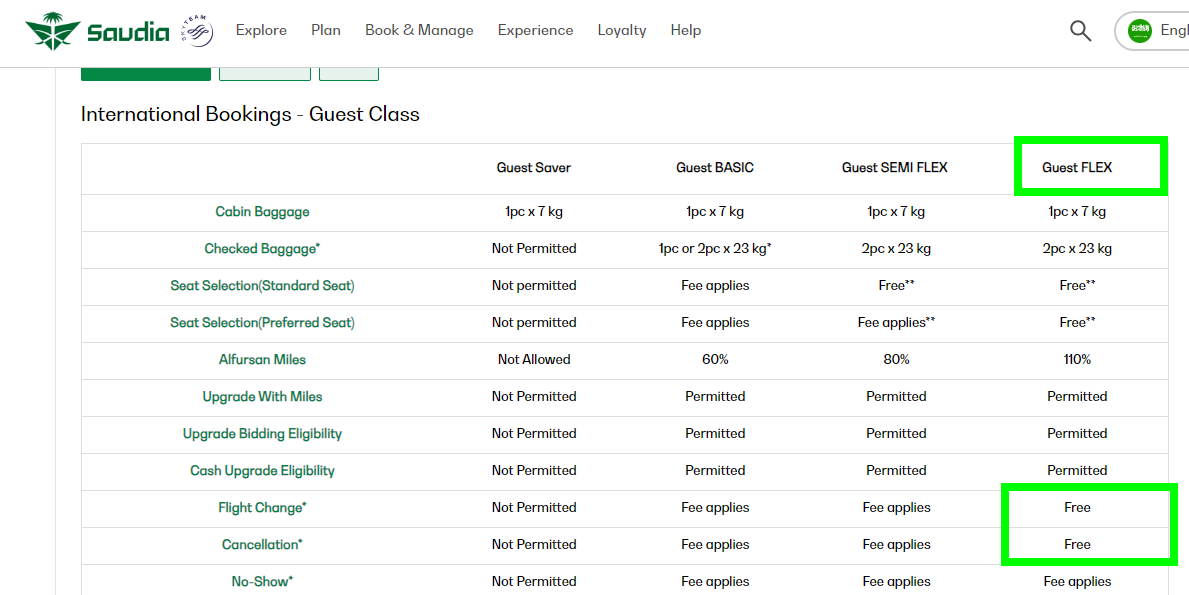The image size is (1189, 595).
Task: Click the Saudia logo
Action: pyautogui.click(x=97, y=31)
